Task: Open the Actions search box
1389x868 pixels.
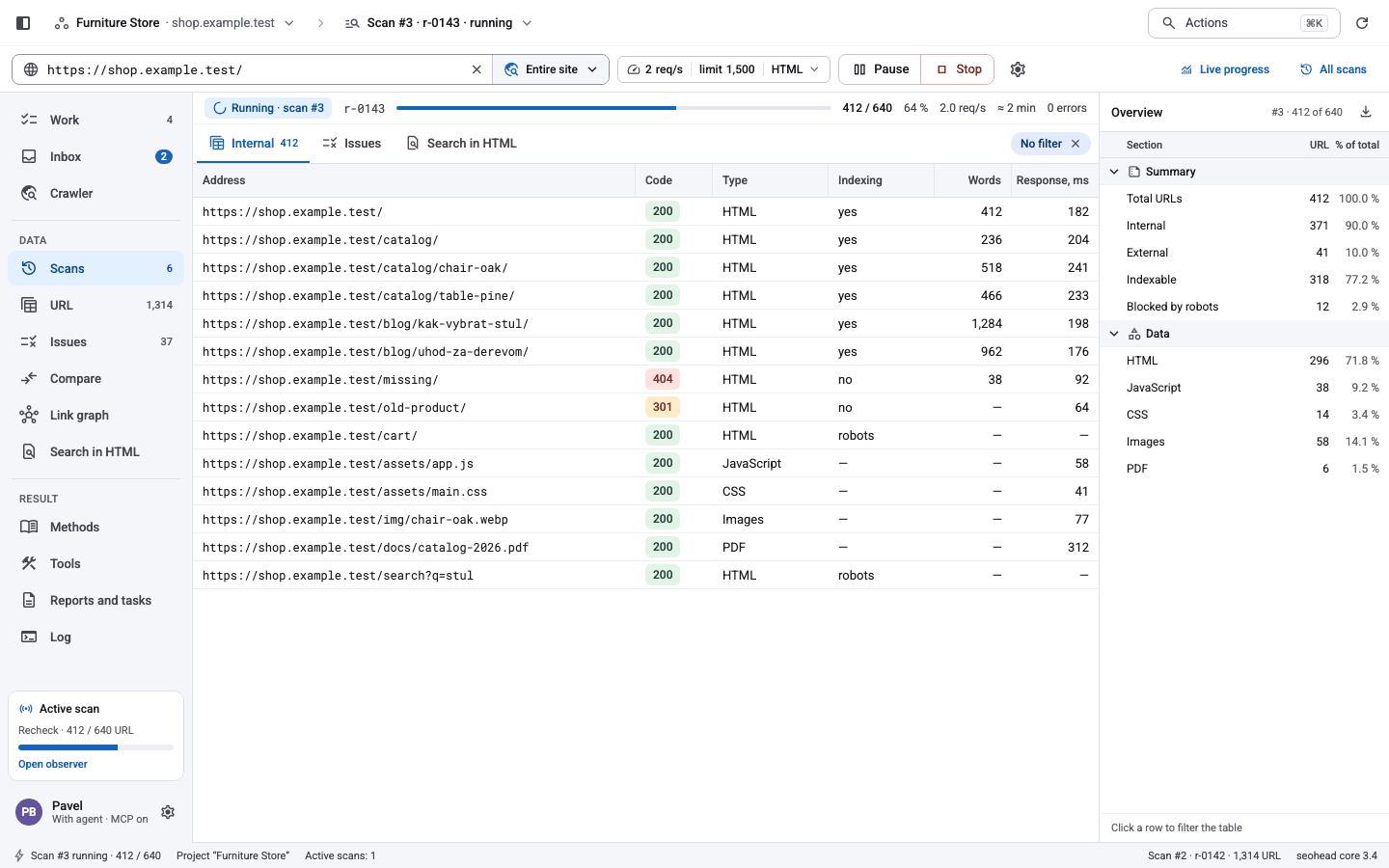Action: (1244, 23)
